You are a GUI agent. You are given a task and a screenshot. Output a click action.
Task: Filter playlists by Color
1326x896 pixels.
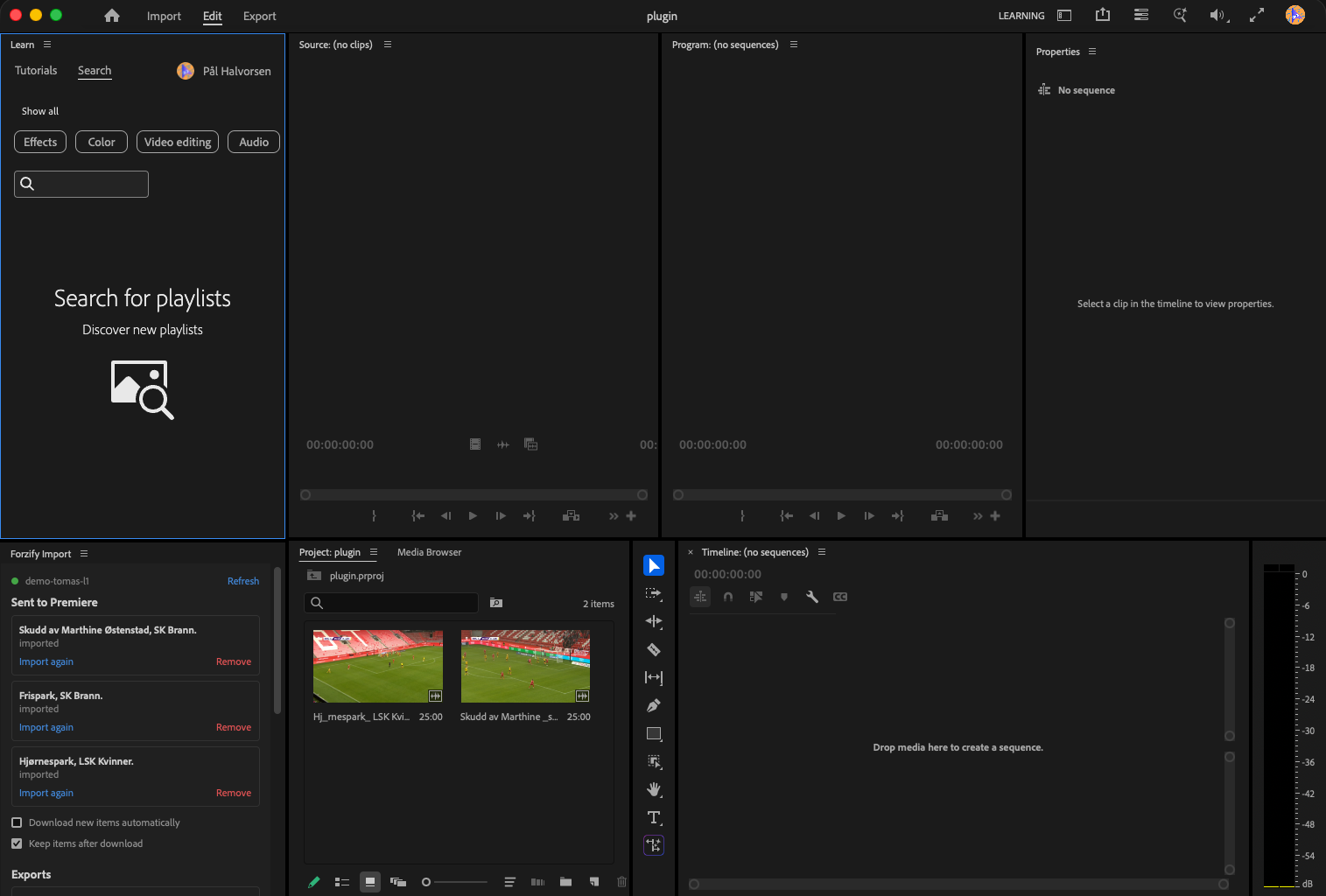coord(102,142)
